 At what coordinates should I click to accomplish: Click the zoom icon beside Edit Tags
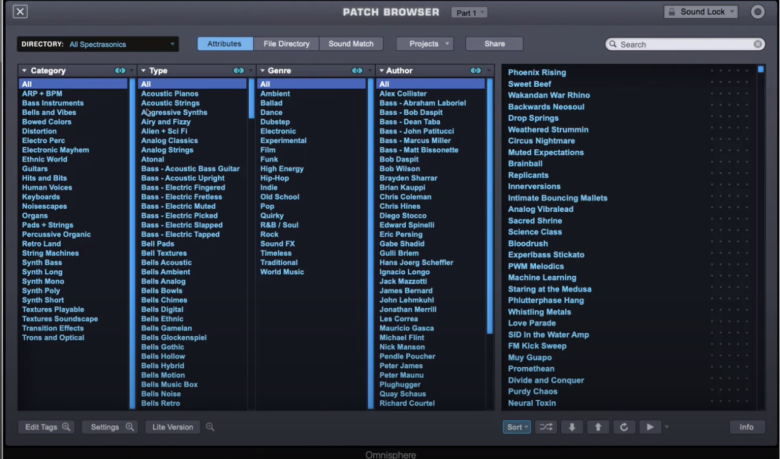(x=66, y=427)
